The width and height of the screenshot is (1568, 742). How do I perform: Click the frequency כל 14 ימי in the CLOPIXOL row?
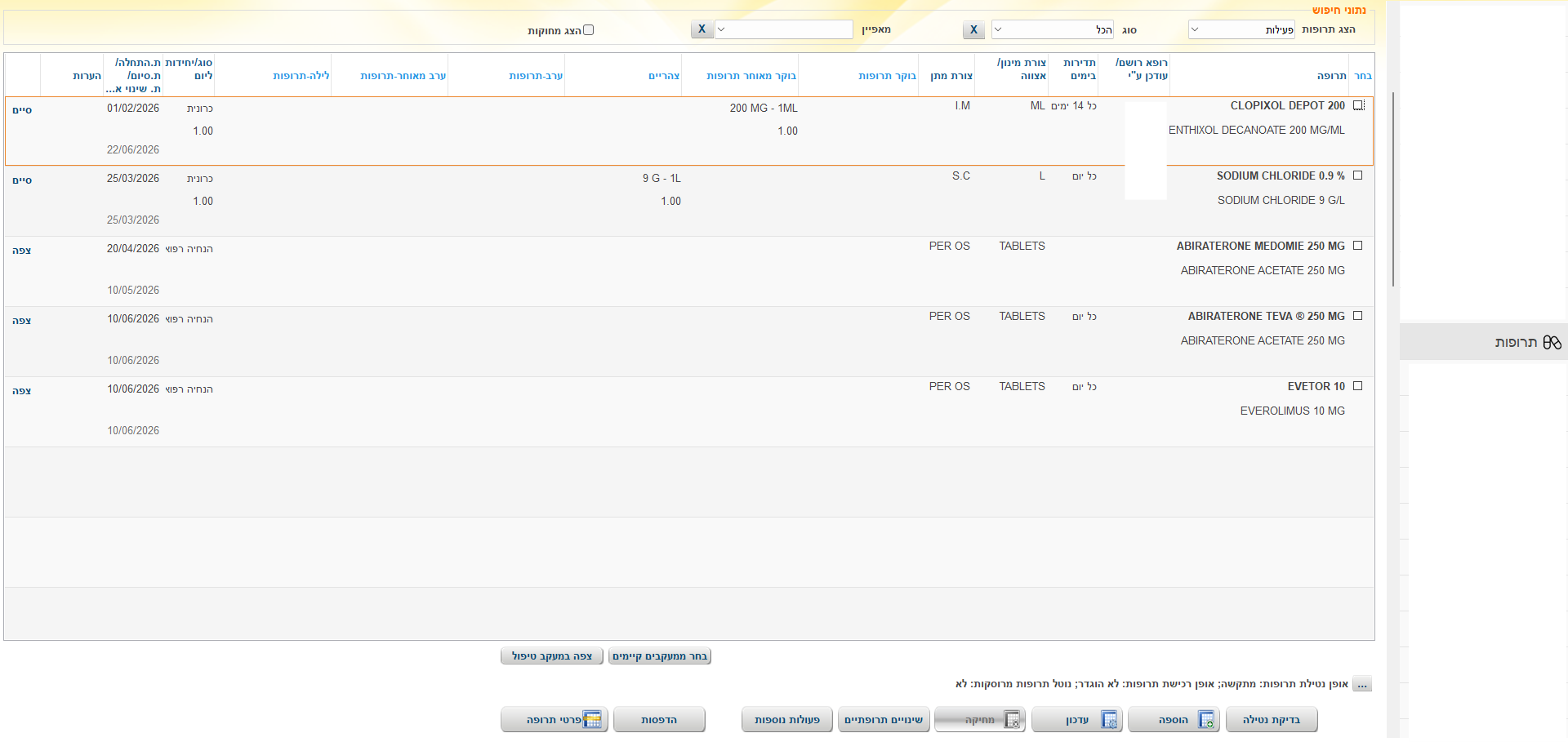[x=1074, y=106]
